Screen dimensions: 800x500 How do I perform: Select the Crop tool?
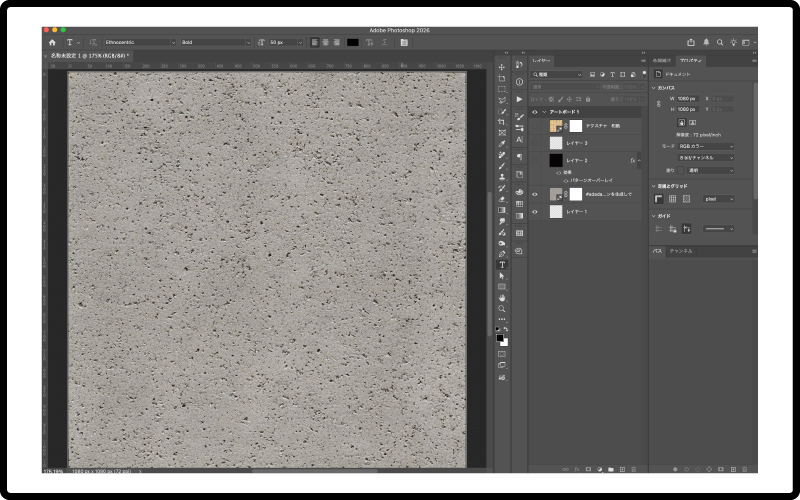coord(502,122)
